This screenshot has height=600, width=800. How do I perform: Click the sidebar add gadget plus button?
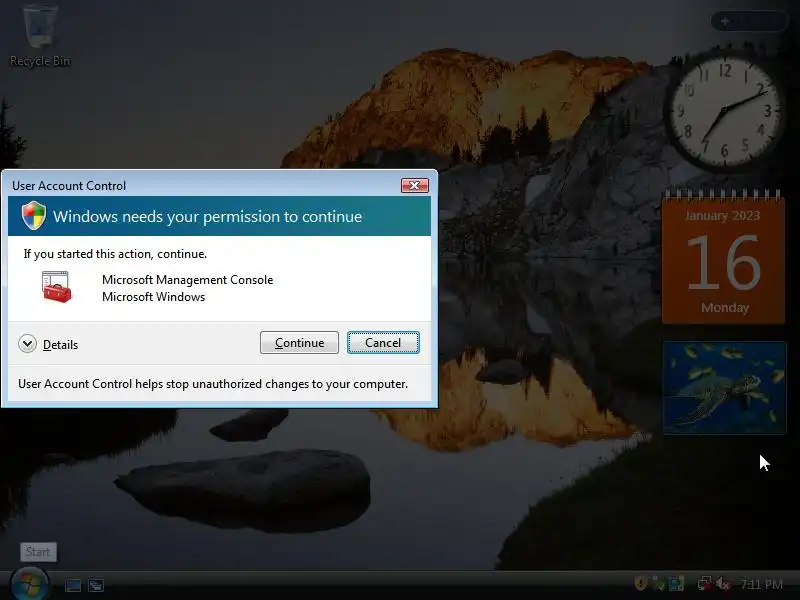pos(725,21)
